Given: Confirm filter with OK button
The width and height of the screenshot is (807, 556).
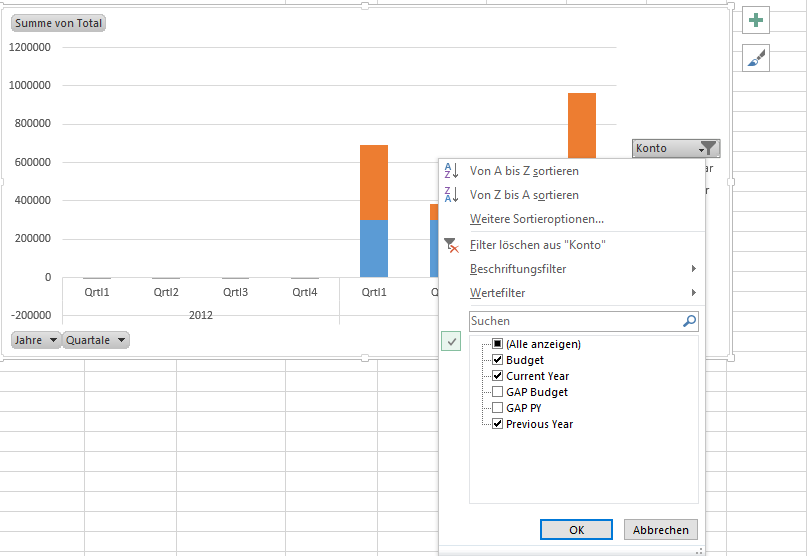Looking at the screenshot, I should coord(576,530).
